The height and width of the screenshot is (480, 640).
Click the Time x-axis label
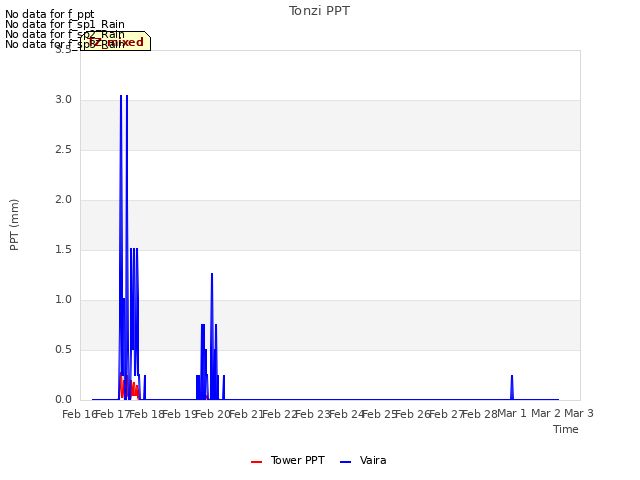coord(566,429)
